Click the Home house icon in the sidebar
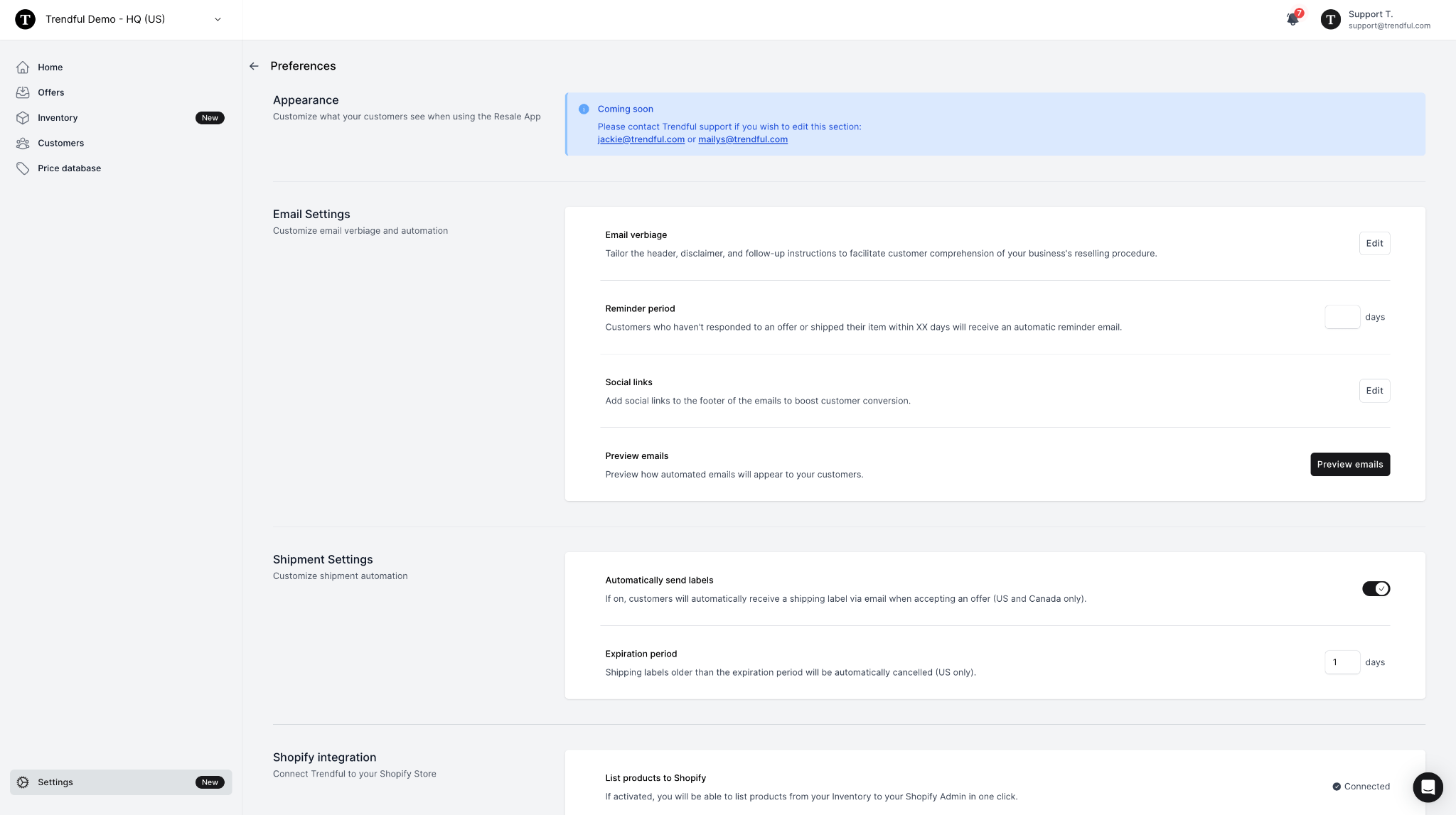Screen dimensions: 1456x815 click(23, 68)
